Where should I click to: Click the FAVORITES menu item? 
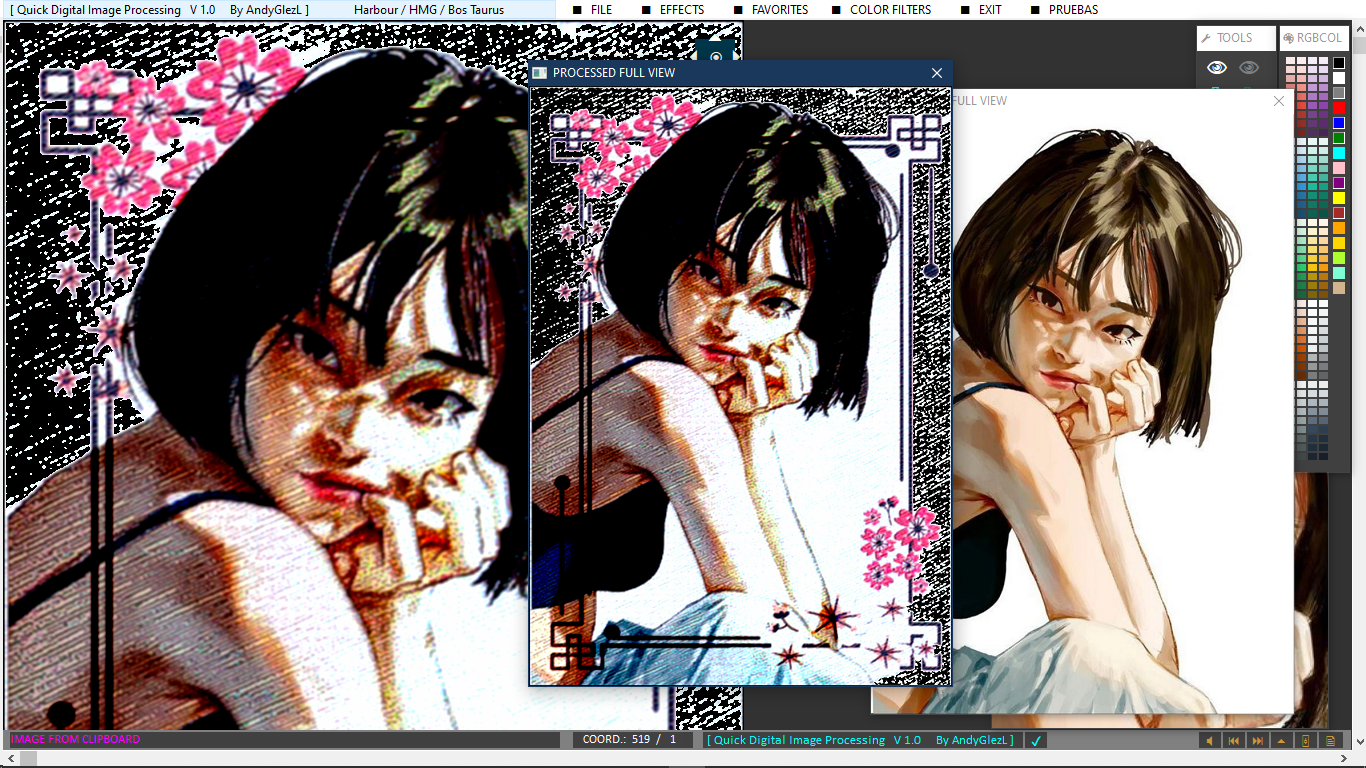click(x=779, y=9)
